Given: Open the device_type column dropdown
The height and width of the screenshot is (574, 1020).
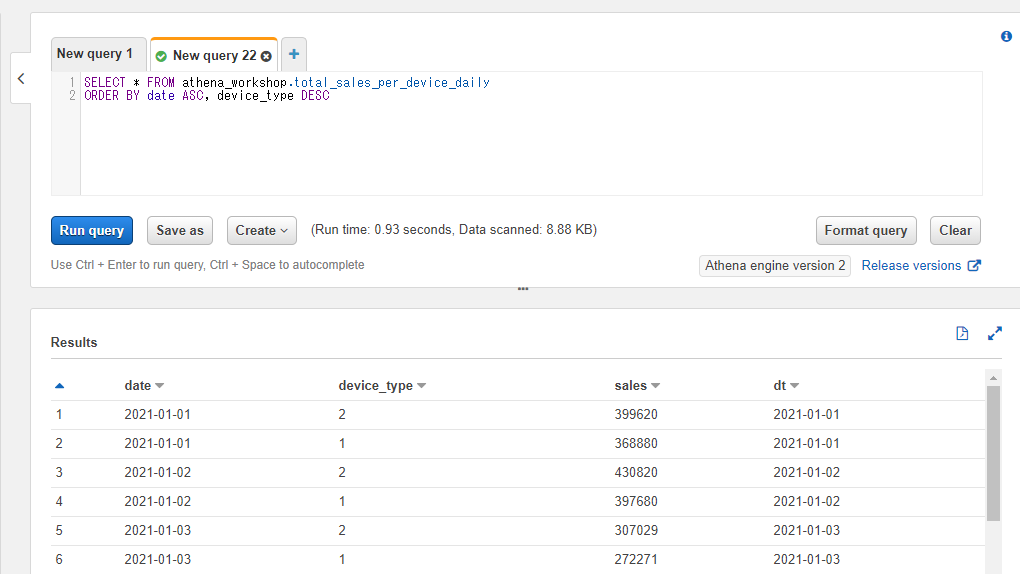Looking at the screenshot, I should click(x=422, y=386).
